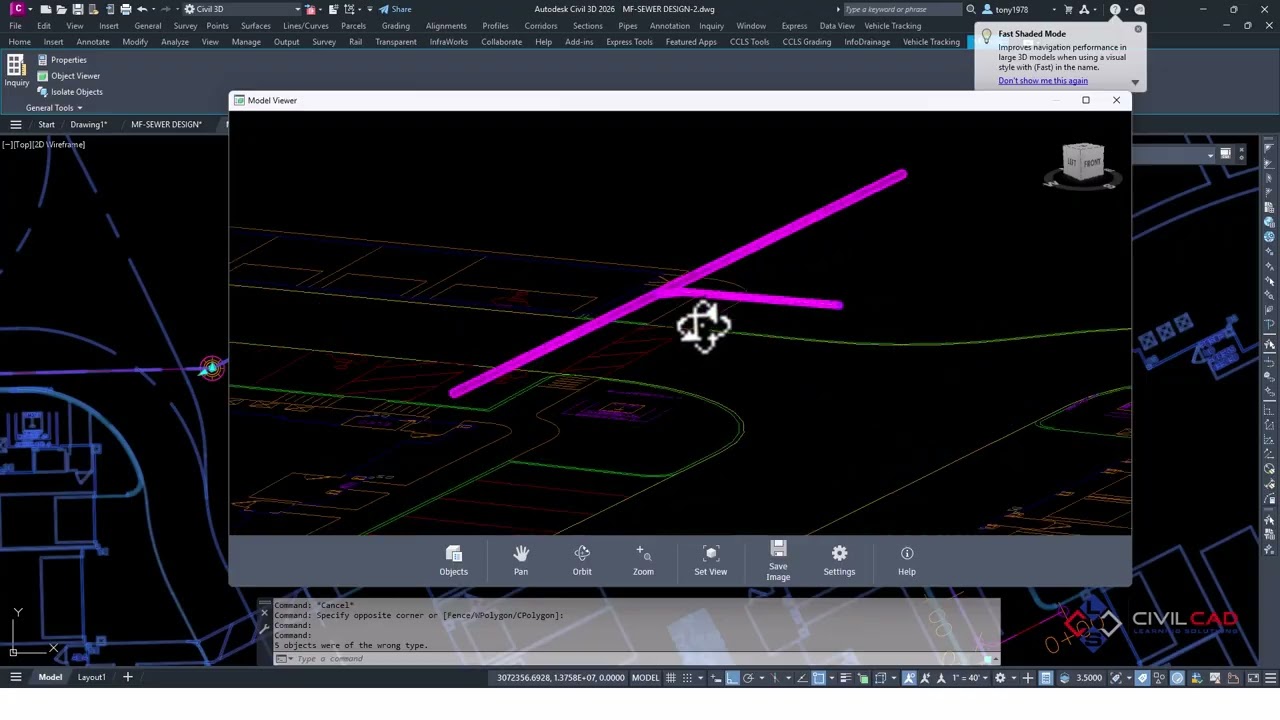The width and height of the screenshot is (1280, 720).
Task: Click the search magnifier icon
Action: pyautogui.click(x=970, y=9)
